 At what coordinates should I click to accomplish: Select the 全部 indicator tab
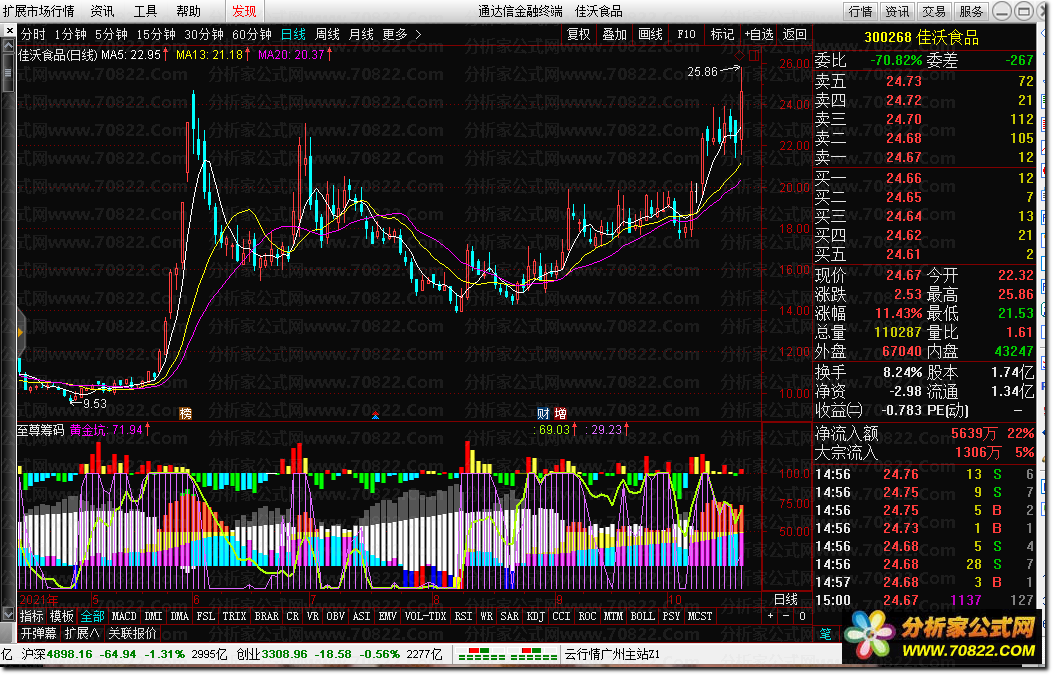tap(93, 617)
